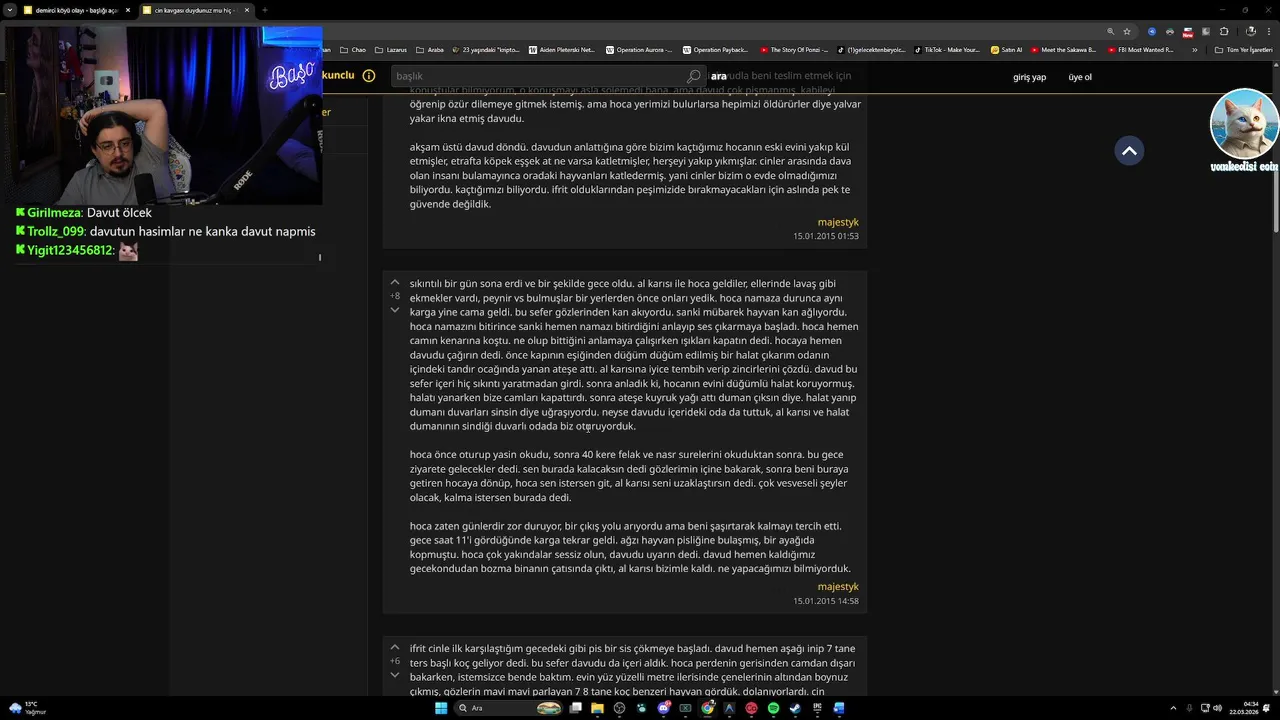Open the '(1)gelecektenbiryolc' TikTok bookmark

[870, 49]
